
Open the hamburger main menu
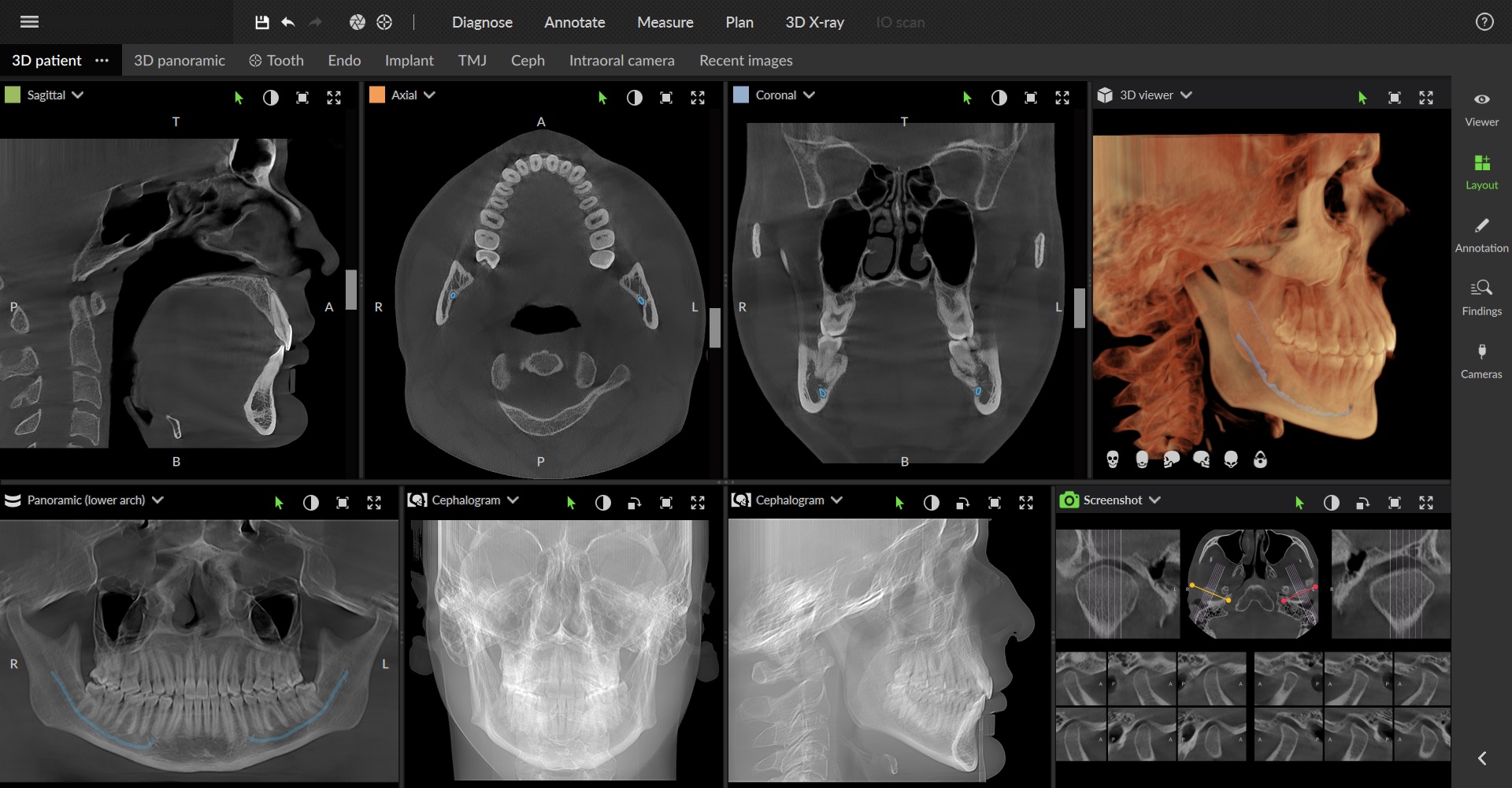click(x=29, y=22)
